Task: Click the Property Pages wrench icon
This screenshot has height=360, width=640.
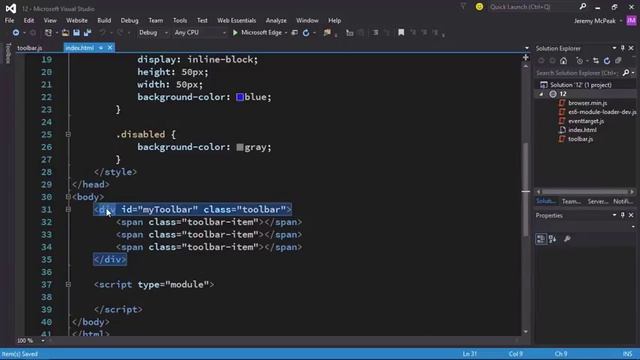Action: [x=567, y=239]
